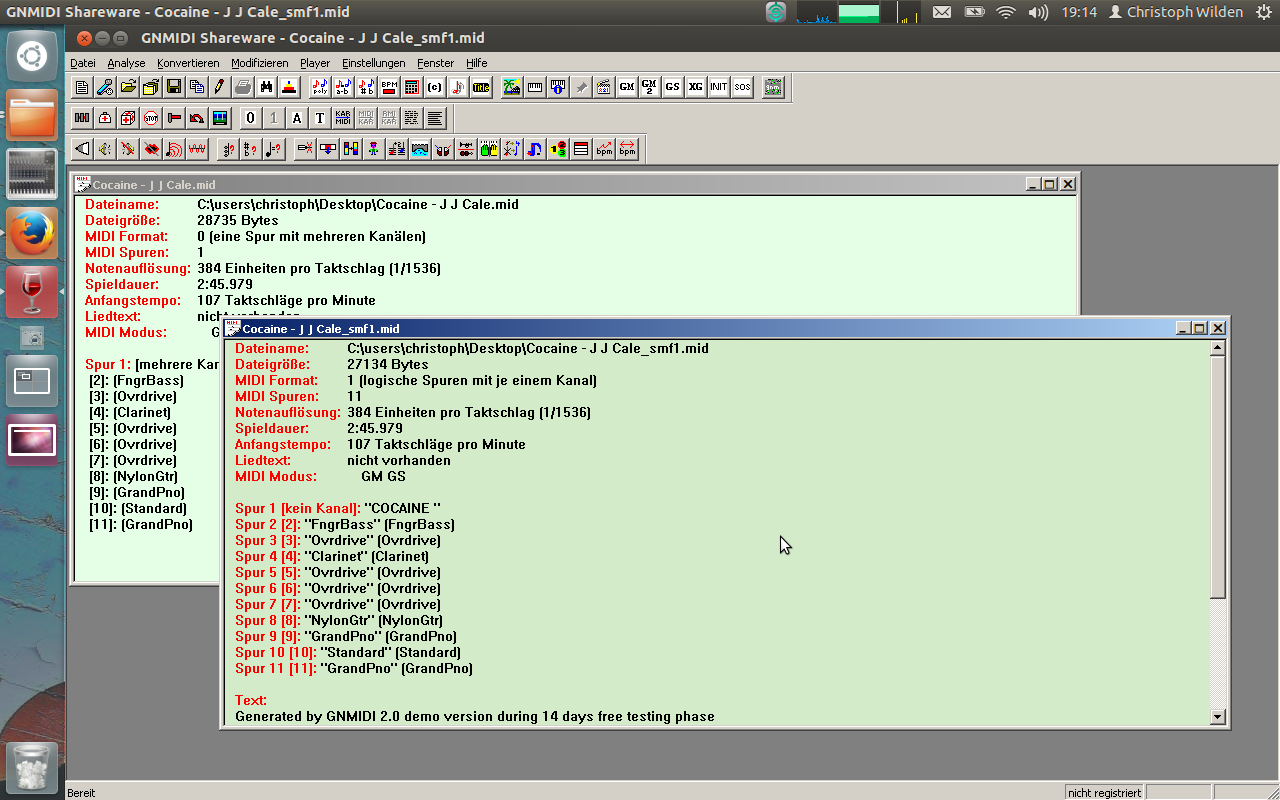The height and width of the screenshot is (800, 1280).
Task: Open the Analyse menu
Action: pos(126,63)
